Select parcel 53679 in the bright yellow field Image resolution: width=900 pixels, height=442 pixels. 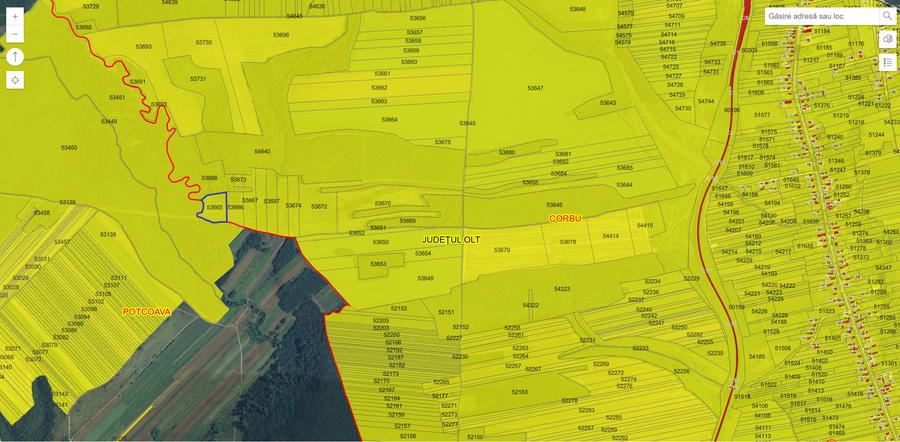tap(502, 250)
